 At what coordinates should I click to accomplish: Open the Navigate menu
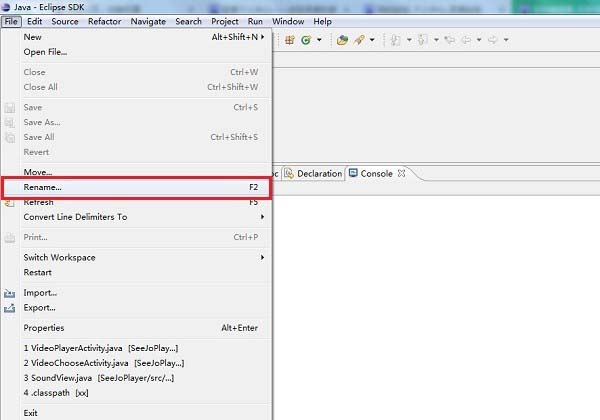(x=148, y=21)
